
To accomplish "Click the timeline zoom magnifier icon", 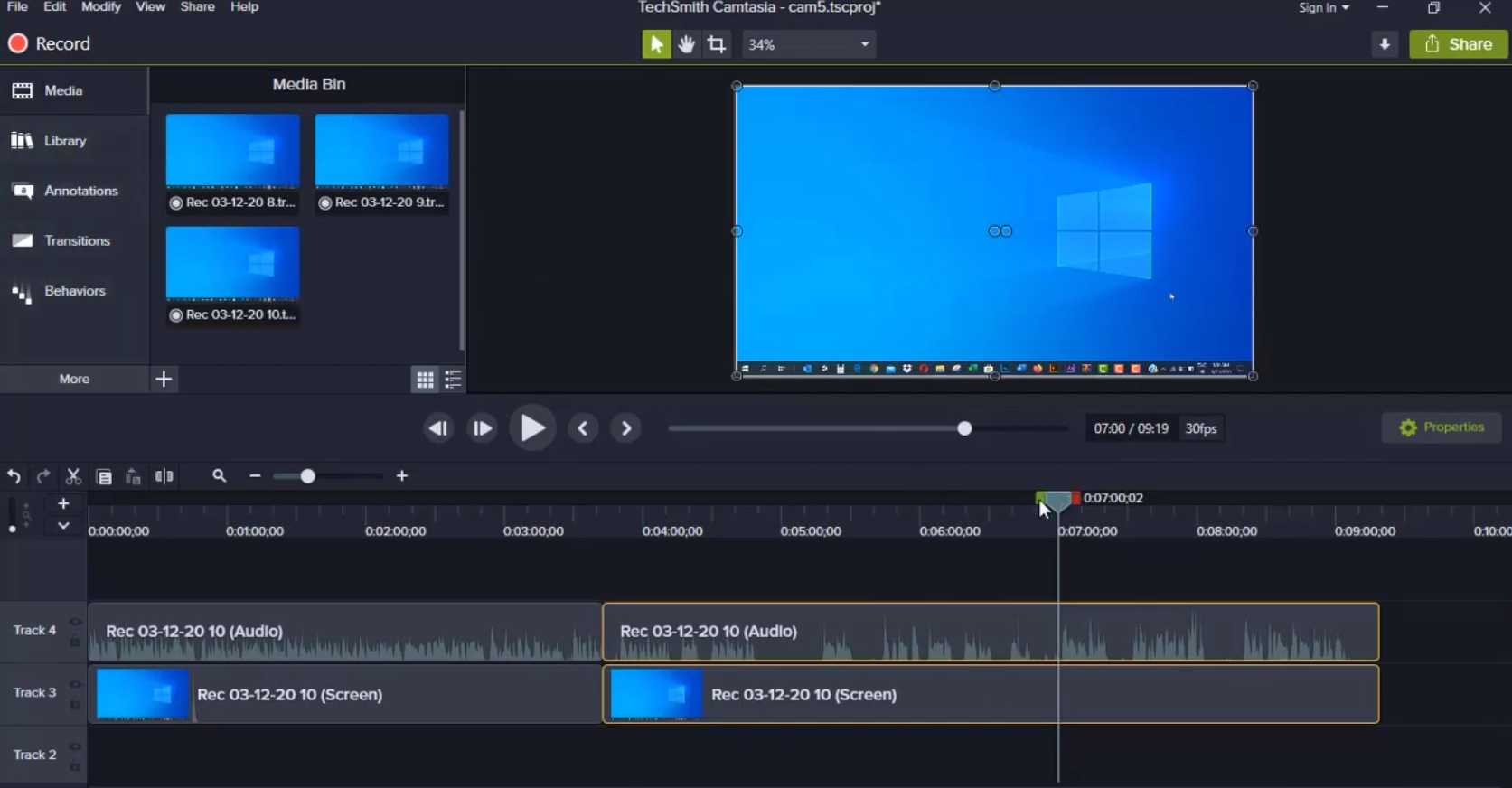I will (x=220, y=476).
